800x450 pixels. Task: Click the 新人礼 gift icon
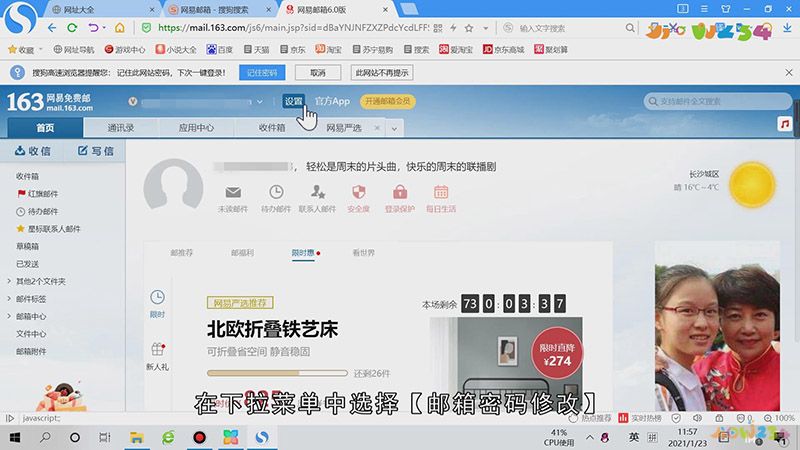click(x=157, y=349)
